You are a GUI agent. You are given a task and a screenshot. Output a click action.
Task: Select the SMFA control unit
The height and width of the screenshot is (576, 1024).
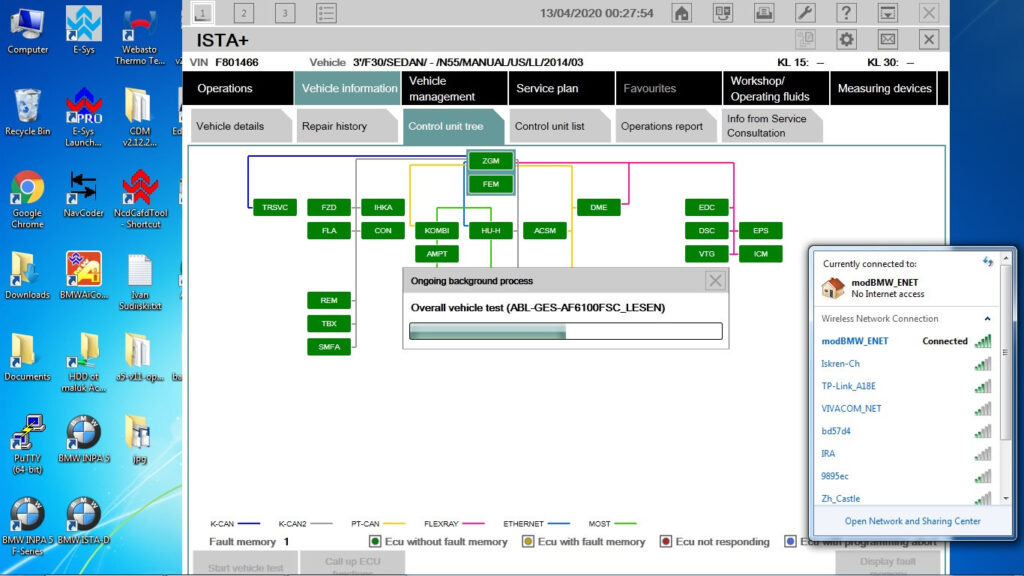pos(329,347)
